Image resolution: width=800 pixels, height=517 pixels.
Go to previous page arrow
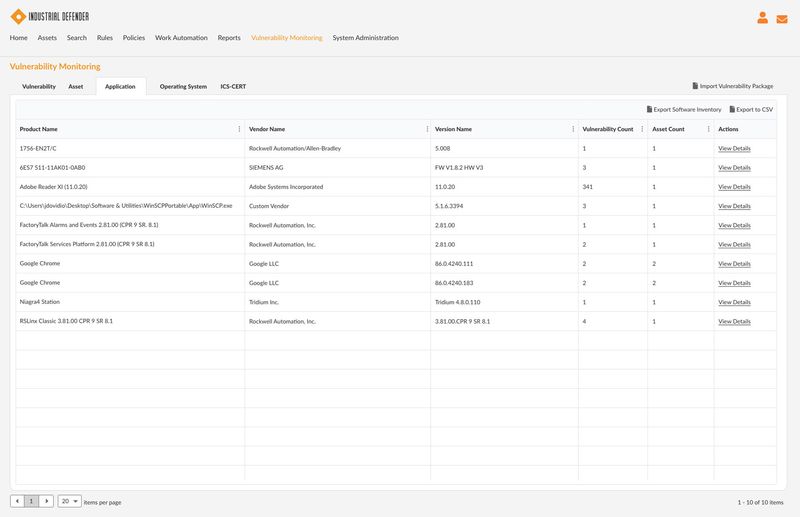17,501
